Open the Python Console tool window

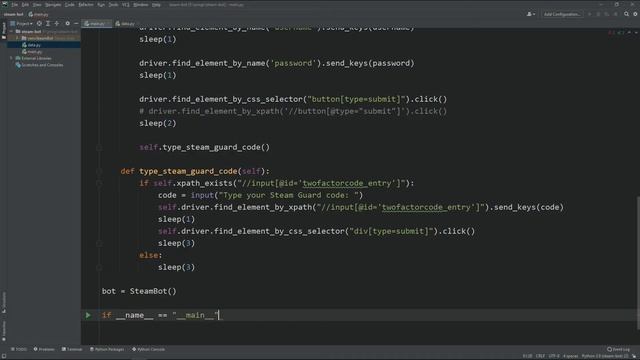(148, 349)
